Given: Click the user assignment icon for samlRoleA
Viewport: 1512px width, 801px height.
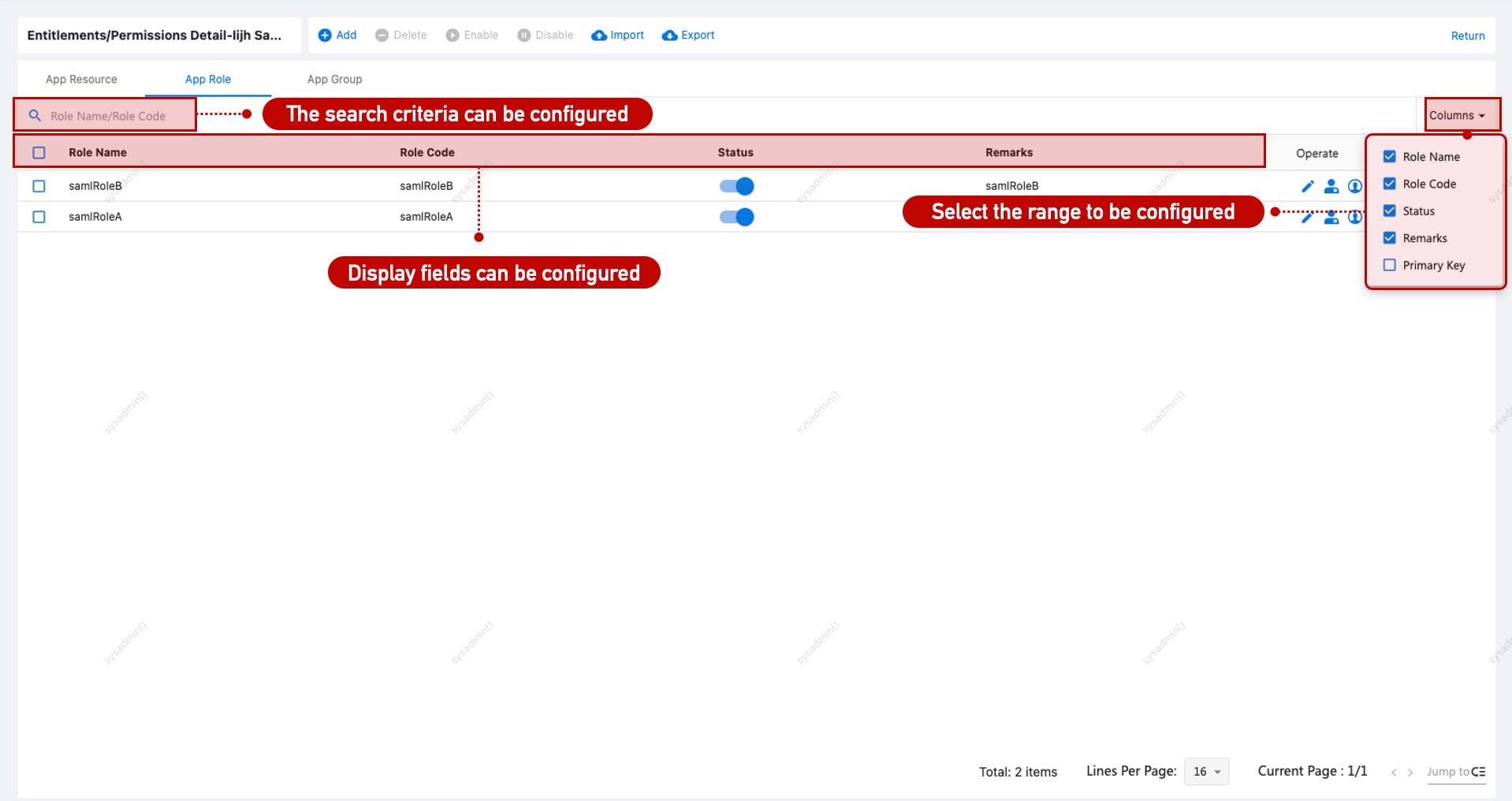Looking at the screenshot, I should 1331,218.
